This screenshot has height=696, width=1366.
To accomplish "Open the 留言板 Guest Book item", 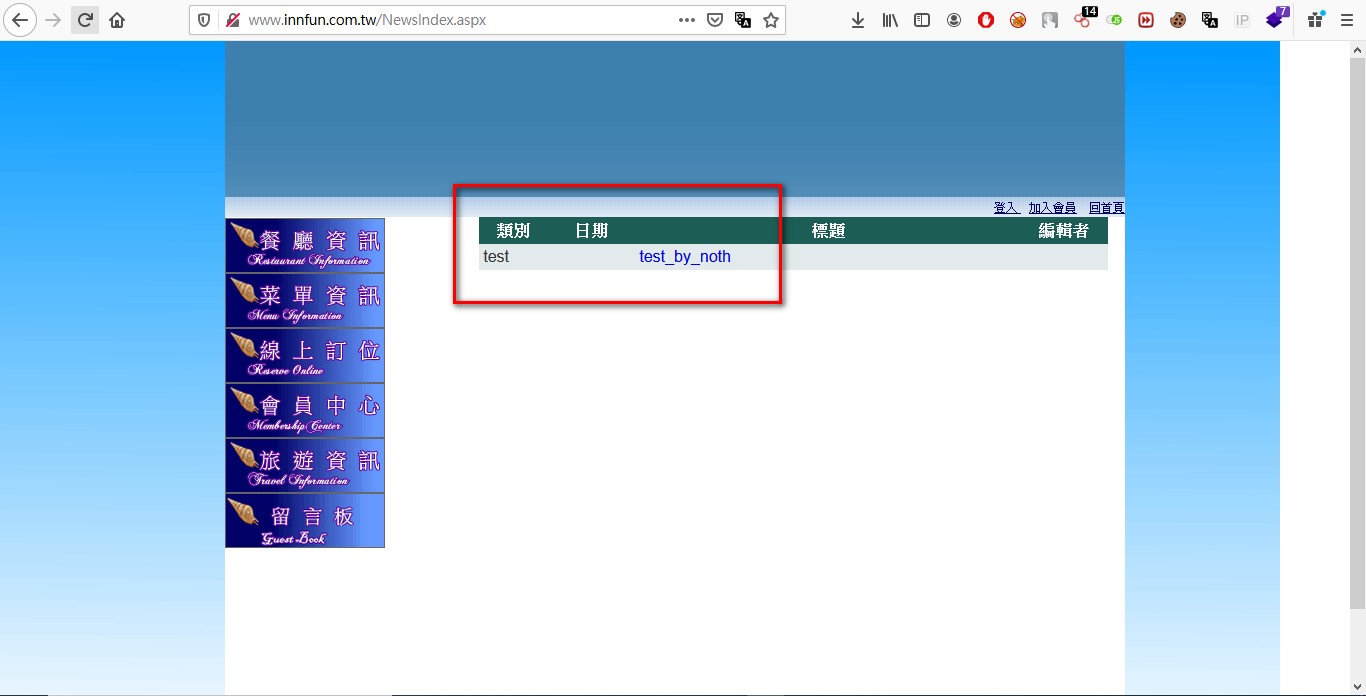I will pyautogui.click(x=305, y=520).
